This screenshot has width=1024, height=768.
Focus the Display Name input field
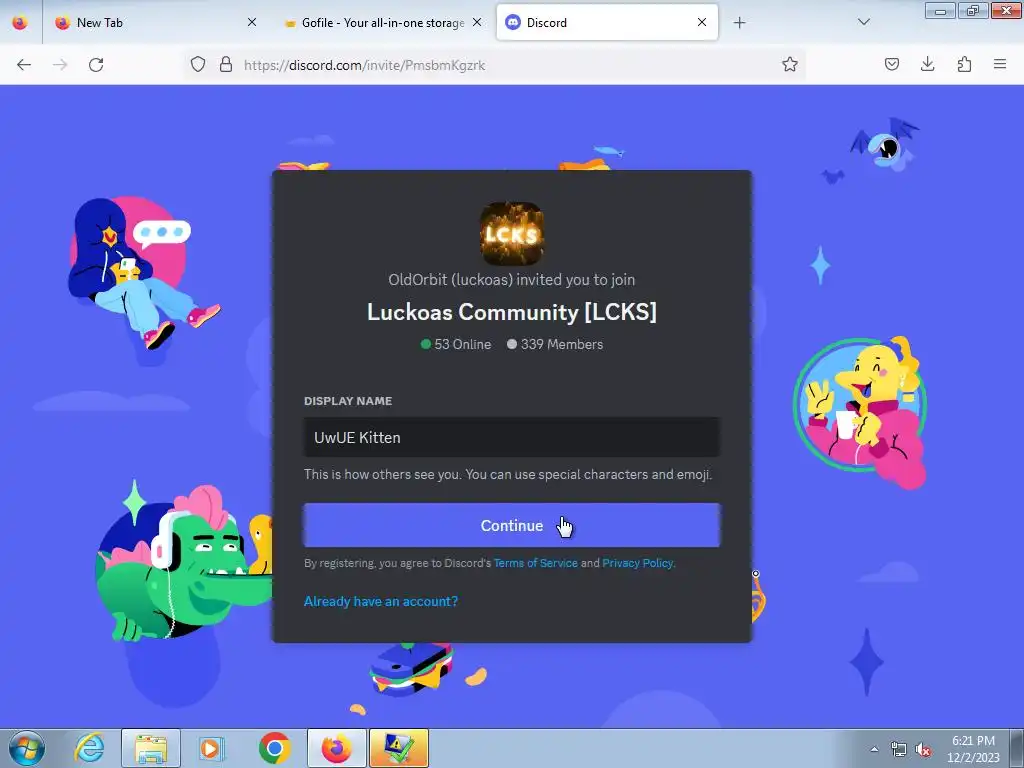[x=511, y=437]
